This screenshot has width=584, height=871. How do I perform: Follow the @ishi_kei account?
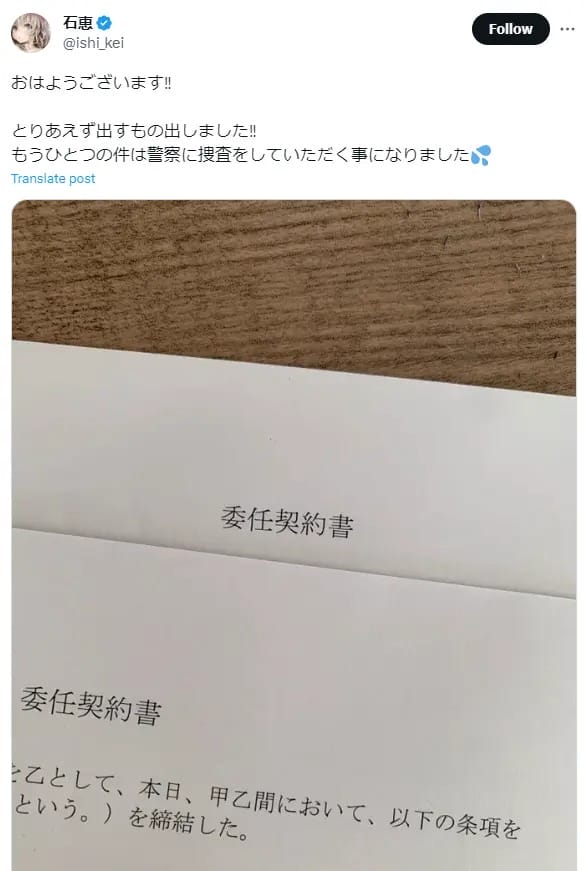tap(510, 29)
